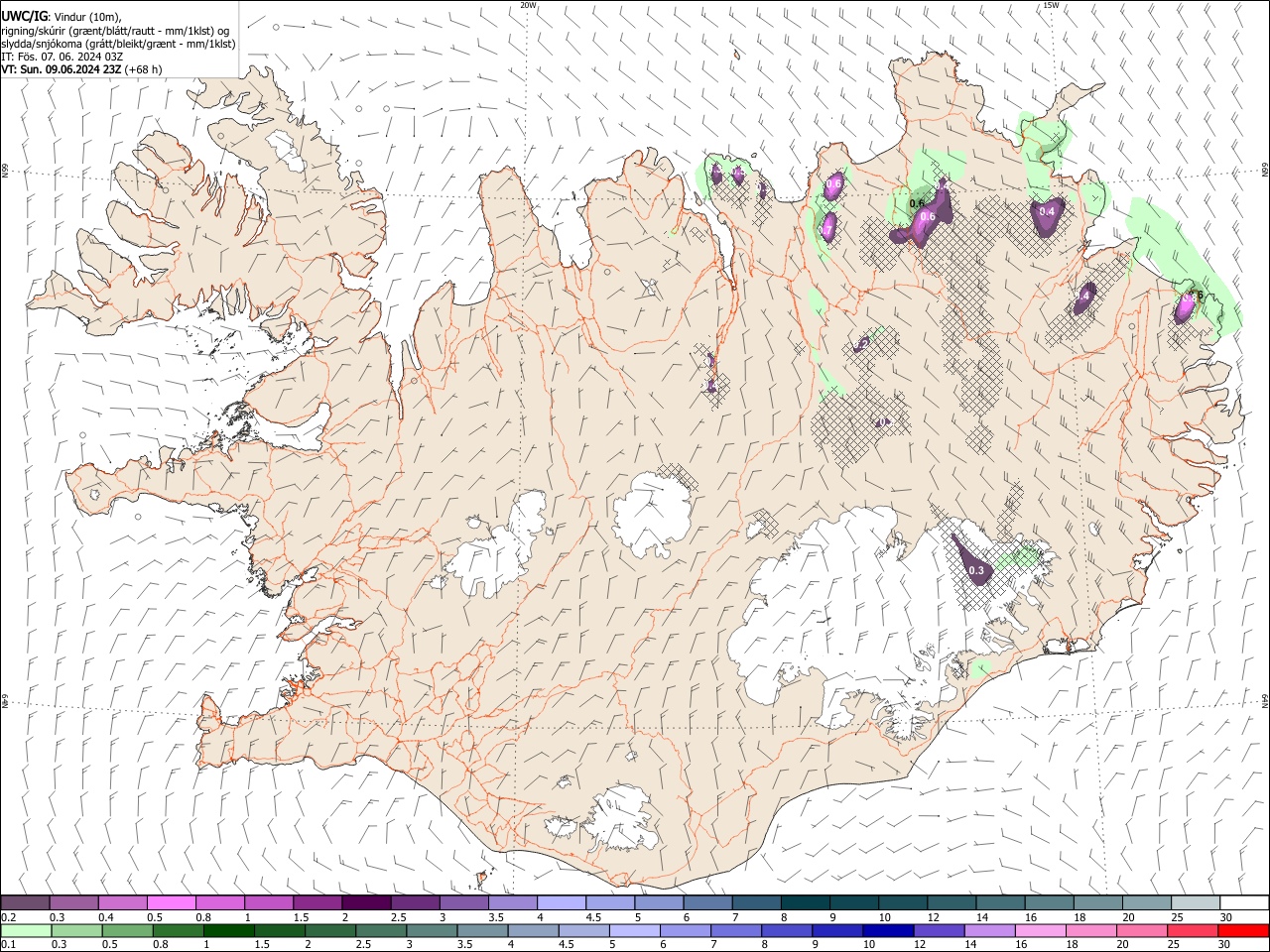
Task: Click the '0.3' label on the Vatnajökull purple patch
Action: click(976, 570)
